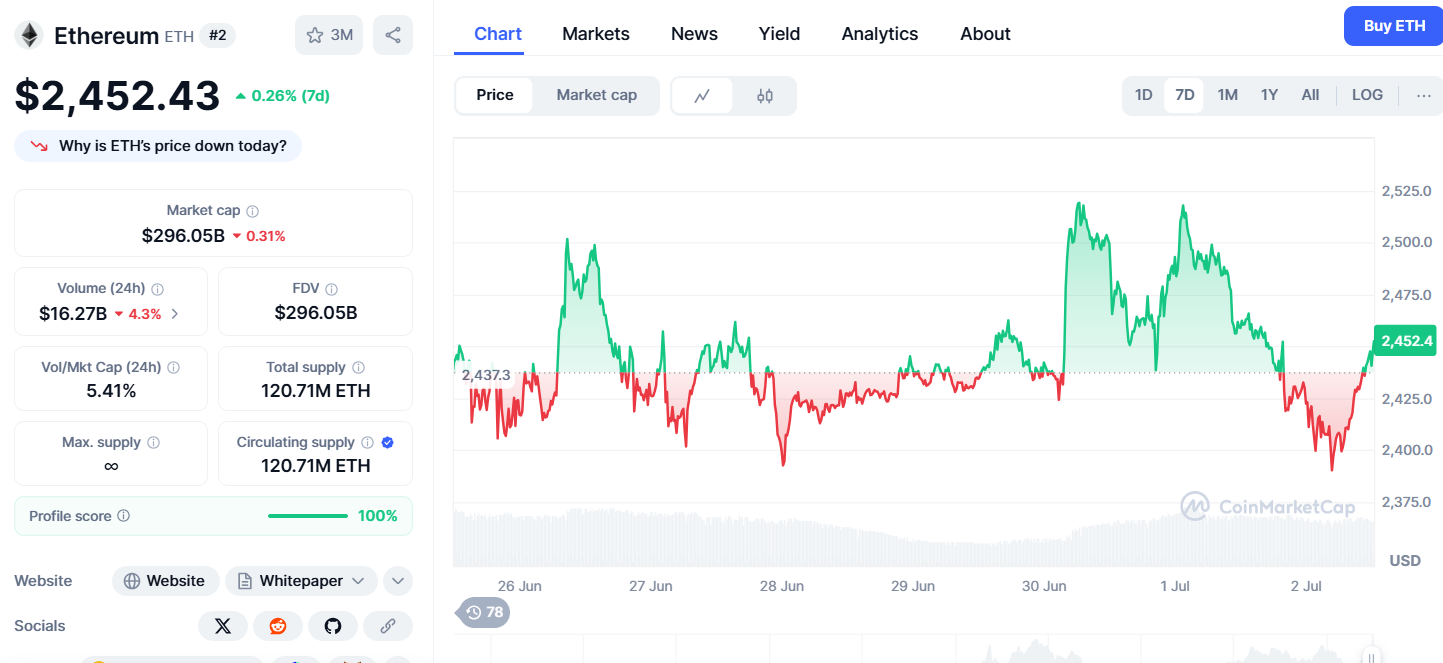Viewport: 1443px width, 663px height.
Task: Go to the Yield tab
Action: point(779,34)
